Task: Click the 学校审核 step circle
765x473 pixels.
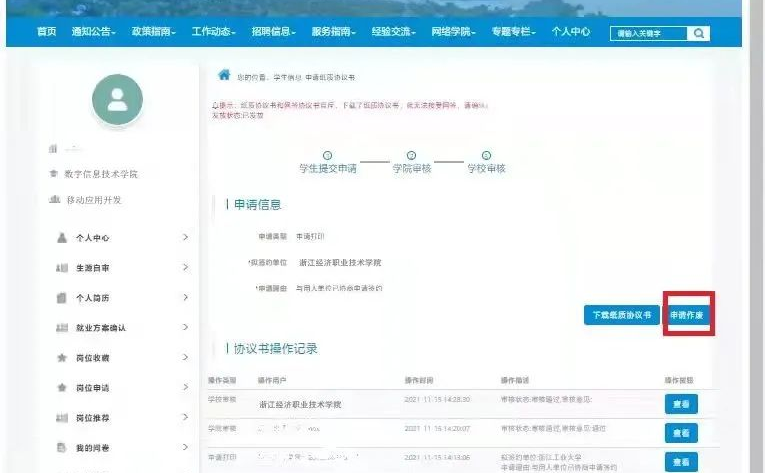Action: [x=486, y=155]
